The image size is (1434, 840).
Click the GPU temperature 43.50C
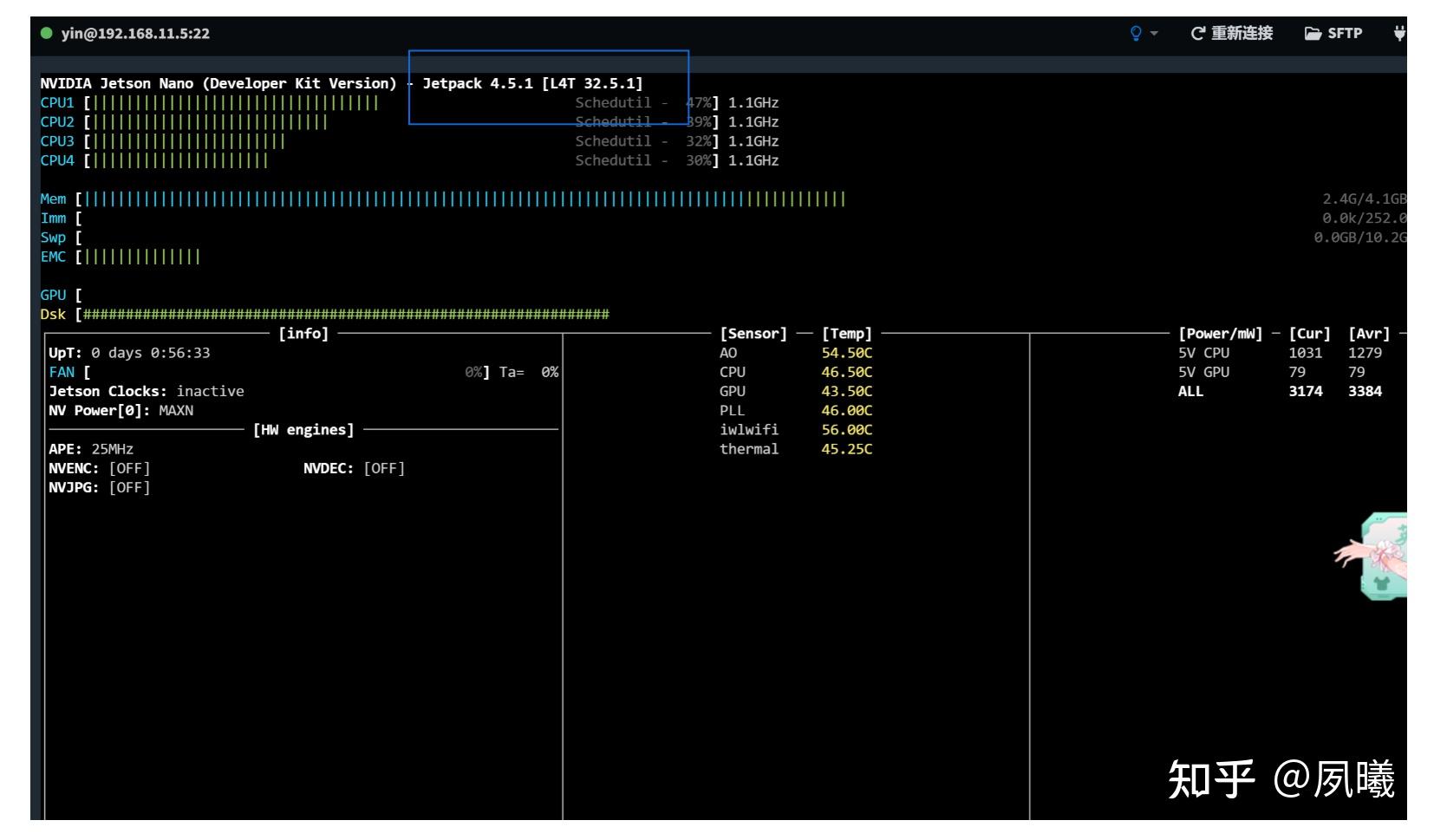[847, 391]
